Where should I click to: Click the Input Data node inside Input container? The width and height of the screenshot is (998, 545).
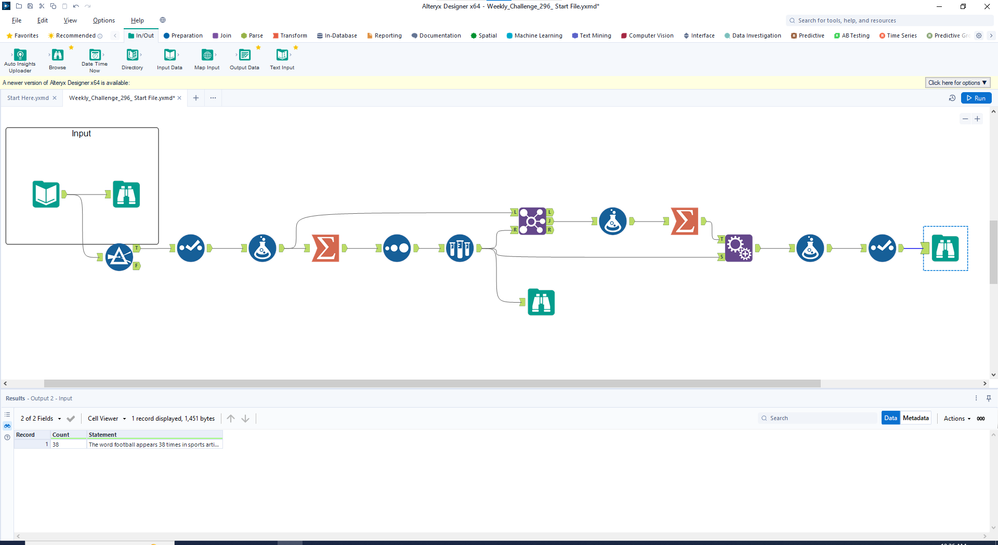pyautogui.click(x=46, y=194)
